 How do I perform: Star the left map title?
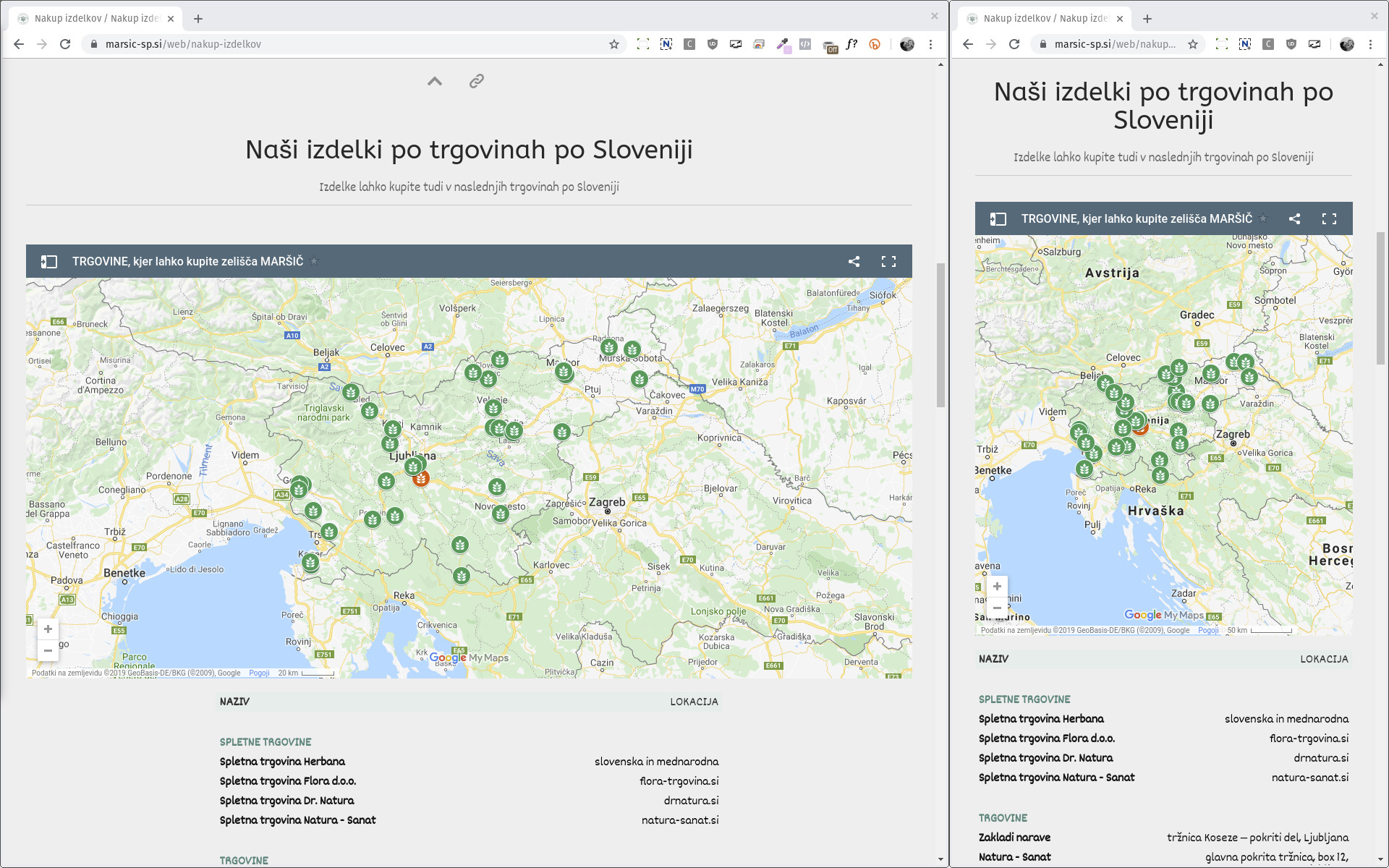(x=314, y=262)
